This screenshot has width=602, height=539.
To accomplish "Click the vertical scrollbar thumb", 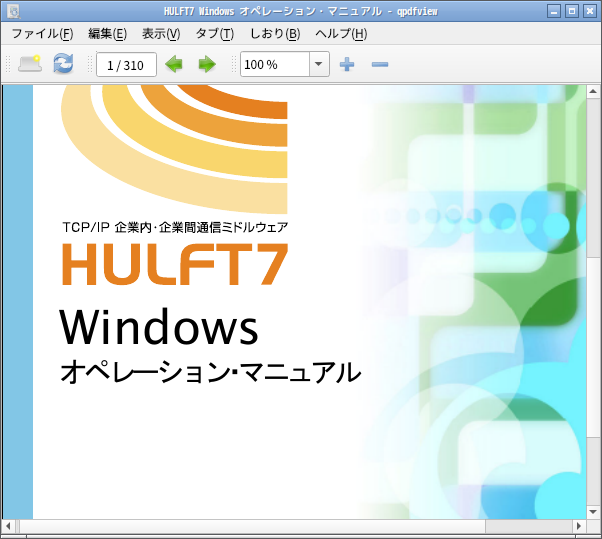I will pyautogui.click(x=593, y=347).
